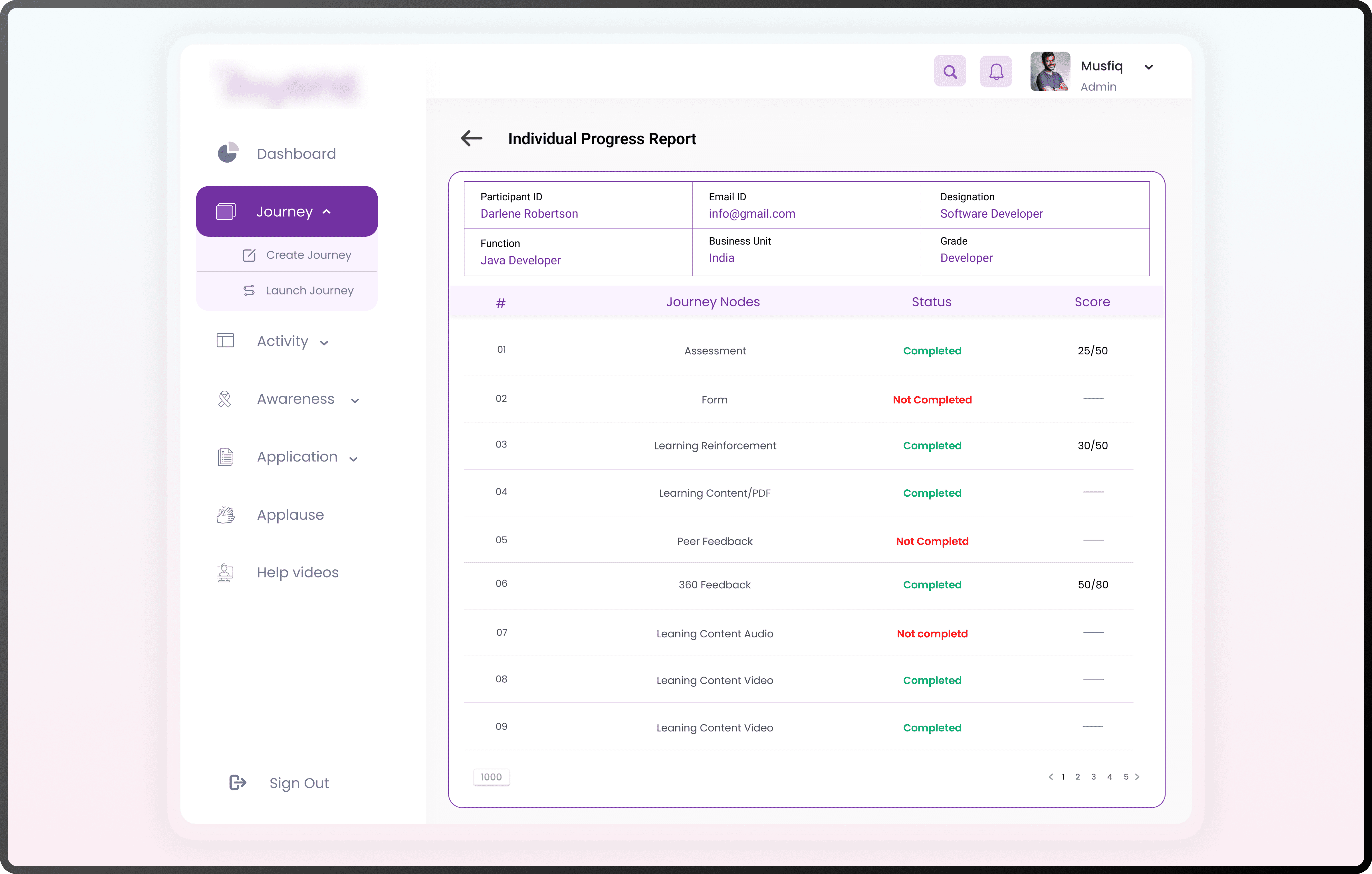The image size is (1372, 874).
Task: Click the Application document icon
Action: coord(226,457)
